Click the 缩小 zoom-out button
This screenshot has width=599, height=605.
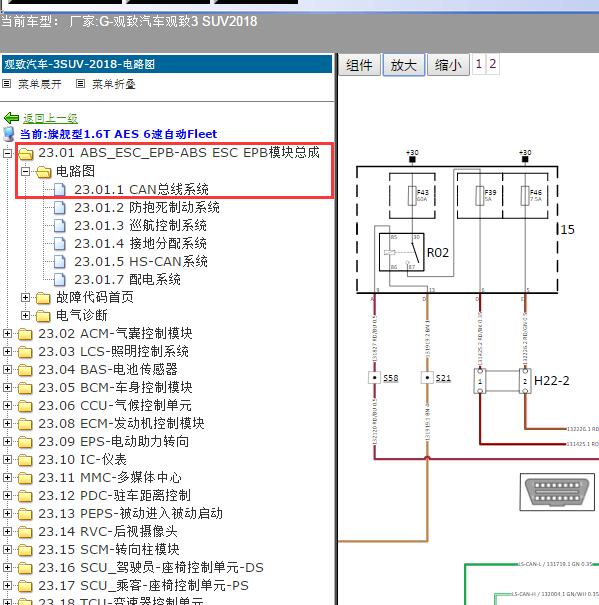pyautogui.click(x=448, y=65)
